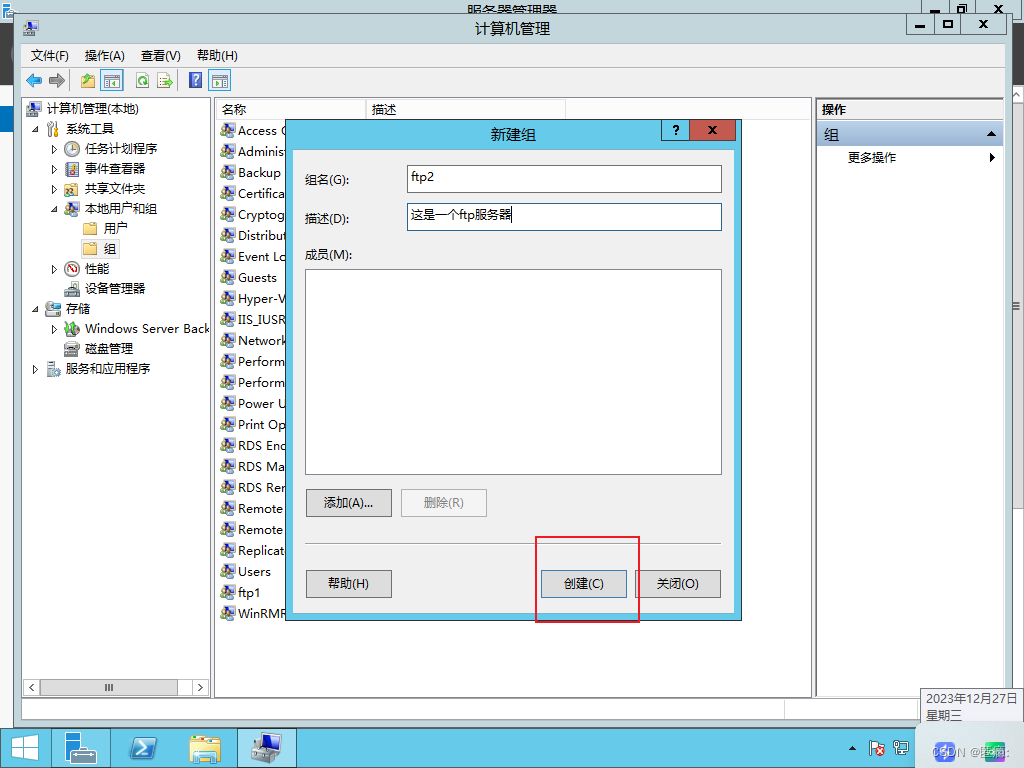This screenshot has width=1024, height=768.
Task: Expand the 事件查看器 tree node
Action: [54, 169]
